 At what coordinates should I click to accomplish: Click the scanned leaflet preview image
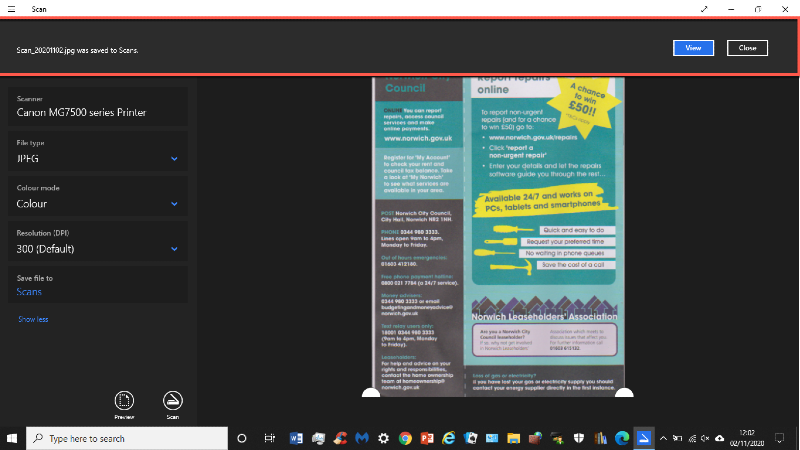tap(498, 236)
